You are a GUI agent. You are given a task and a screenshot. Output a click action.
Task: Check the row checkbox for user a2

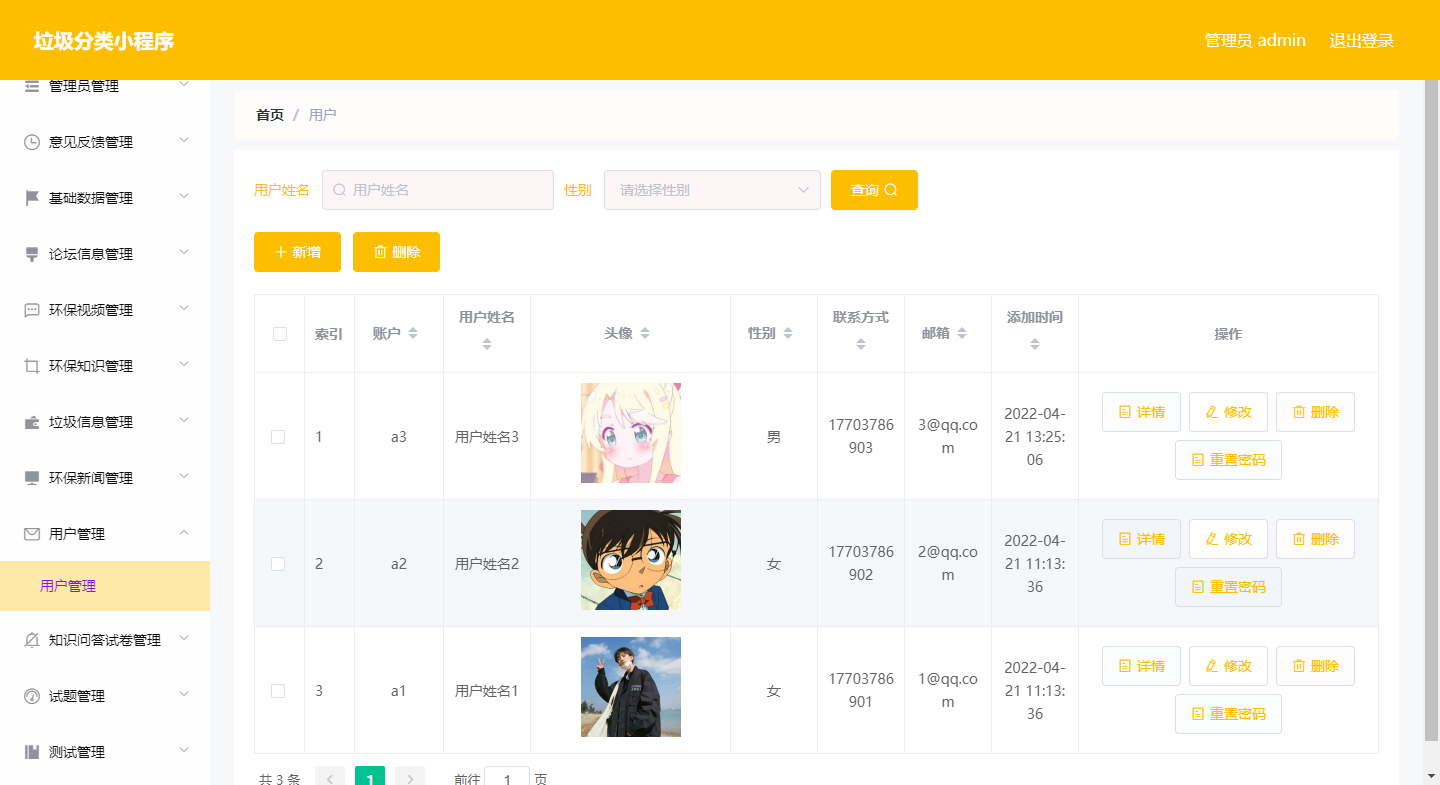coord(279,563)
